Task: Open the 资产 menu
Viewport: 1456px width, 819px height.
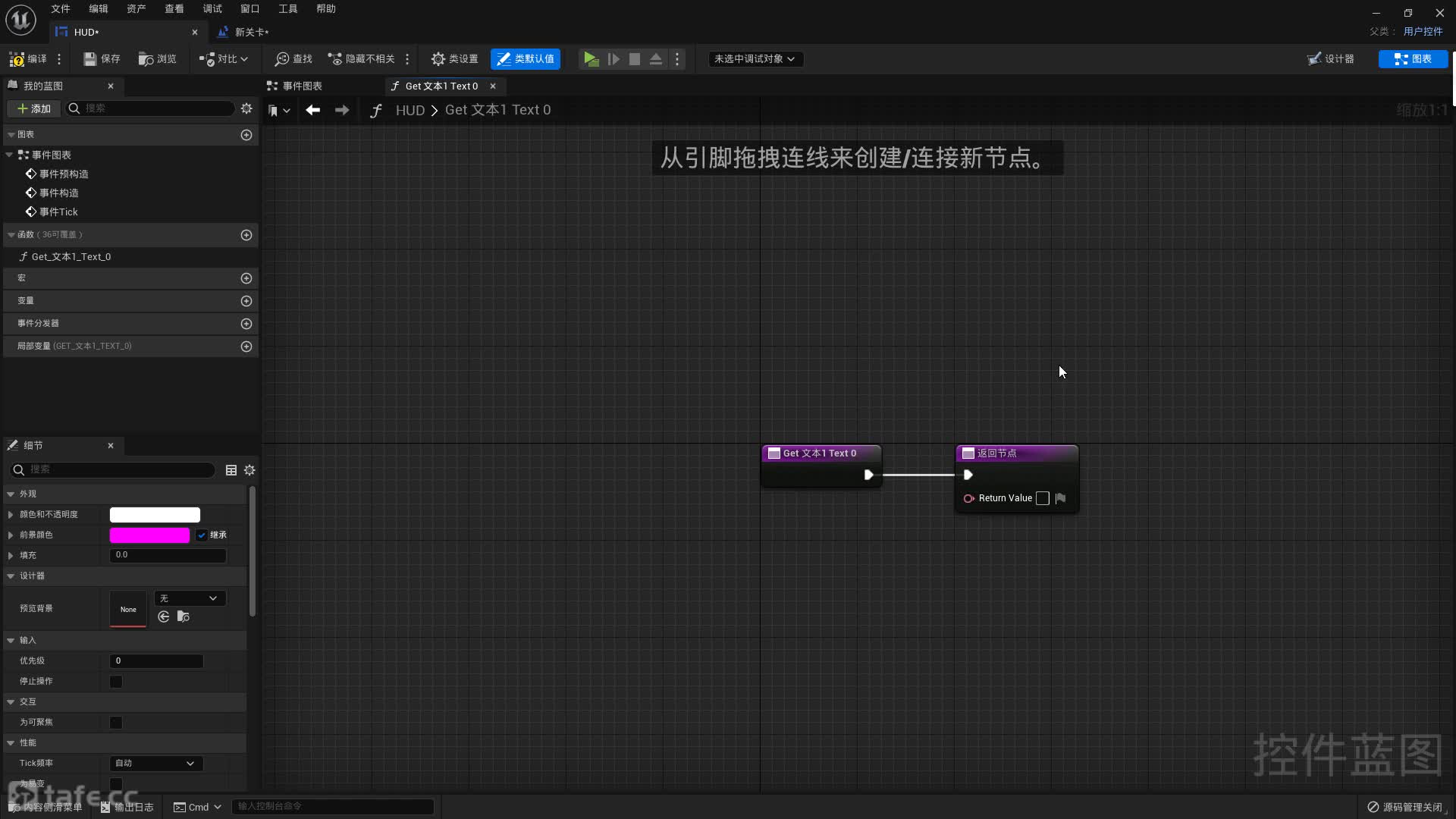Action: (x=136, y=8)
